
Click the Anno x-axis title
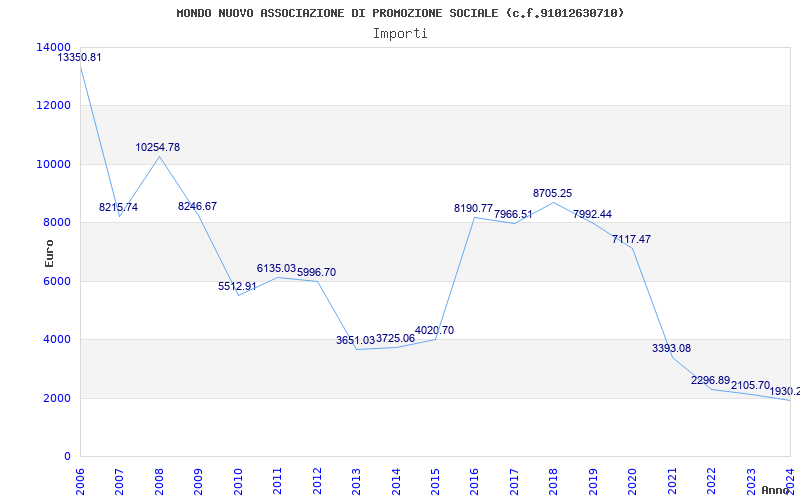coord(776,490)
